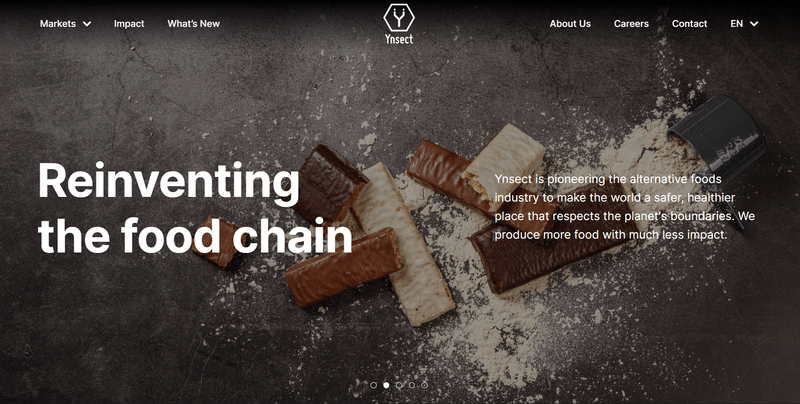Screen dimensions: 800x404
Task: Open the Careers link
Action: pyautogui.click(x=631, y=23)
